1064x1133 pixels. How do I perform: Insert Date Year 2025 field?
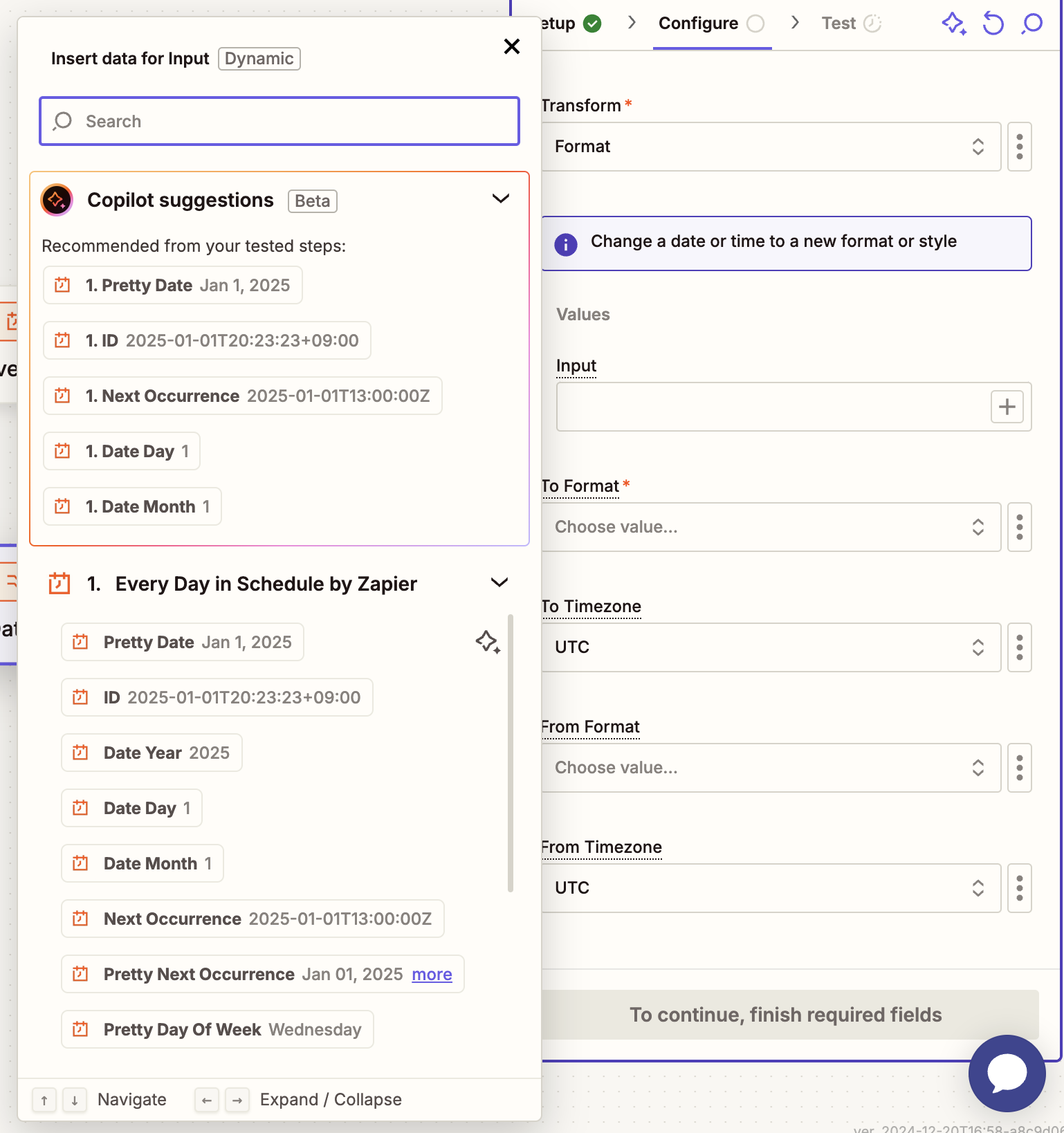point(152,753)
